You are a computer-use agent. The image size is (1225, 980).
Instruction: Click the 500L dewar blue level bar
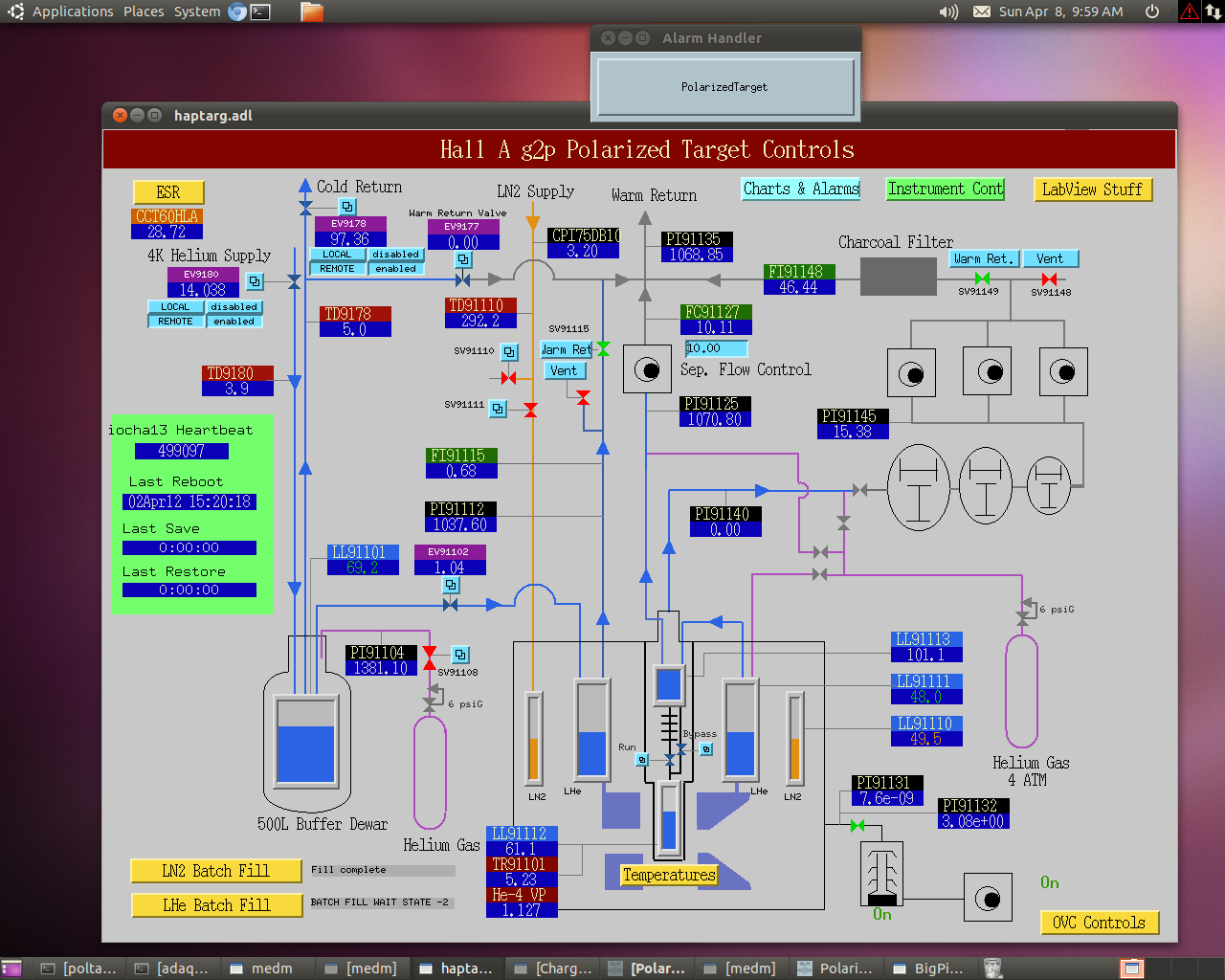(x=305, y=754)
